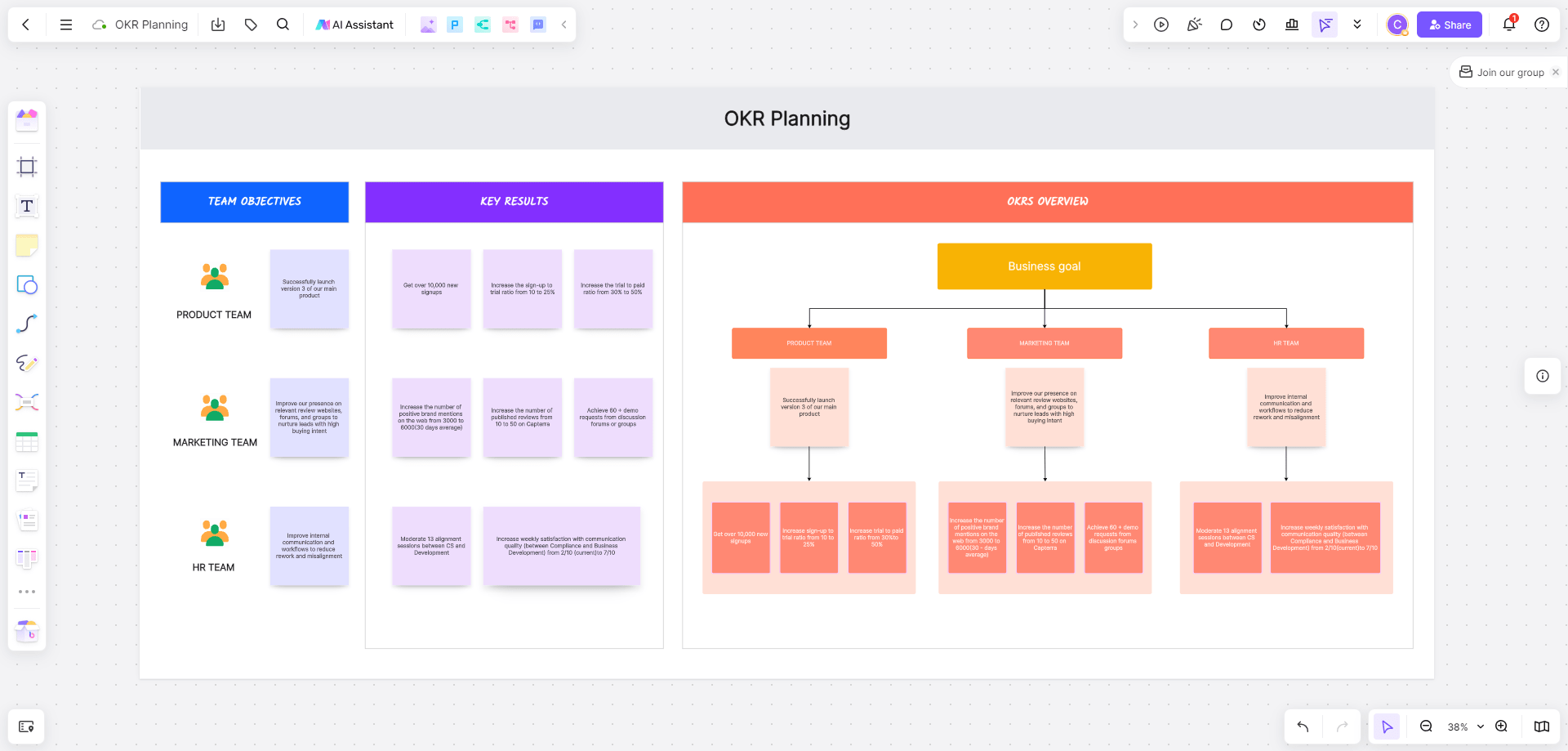Image resolution: width=1568 pixels, height=751 pixels.
Task: Select the Text document card tool
Action: pyautogui.click(x=27, y=481)
